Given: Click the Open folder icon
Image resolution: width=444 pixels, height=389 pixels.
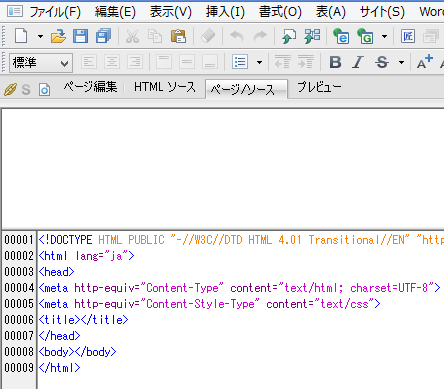Looking at the screenshot, I should pos(58,36).
